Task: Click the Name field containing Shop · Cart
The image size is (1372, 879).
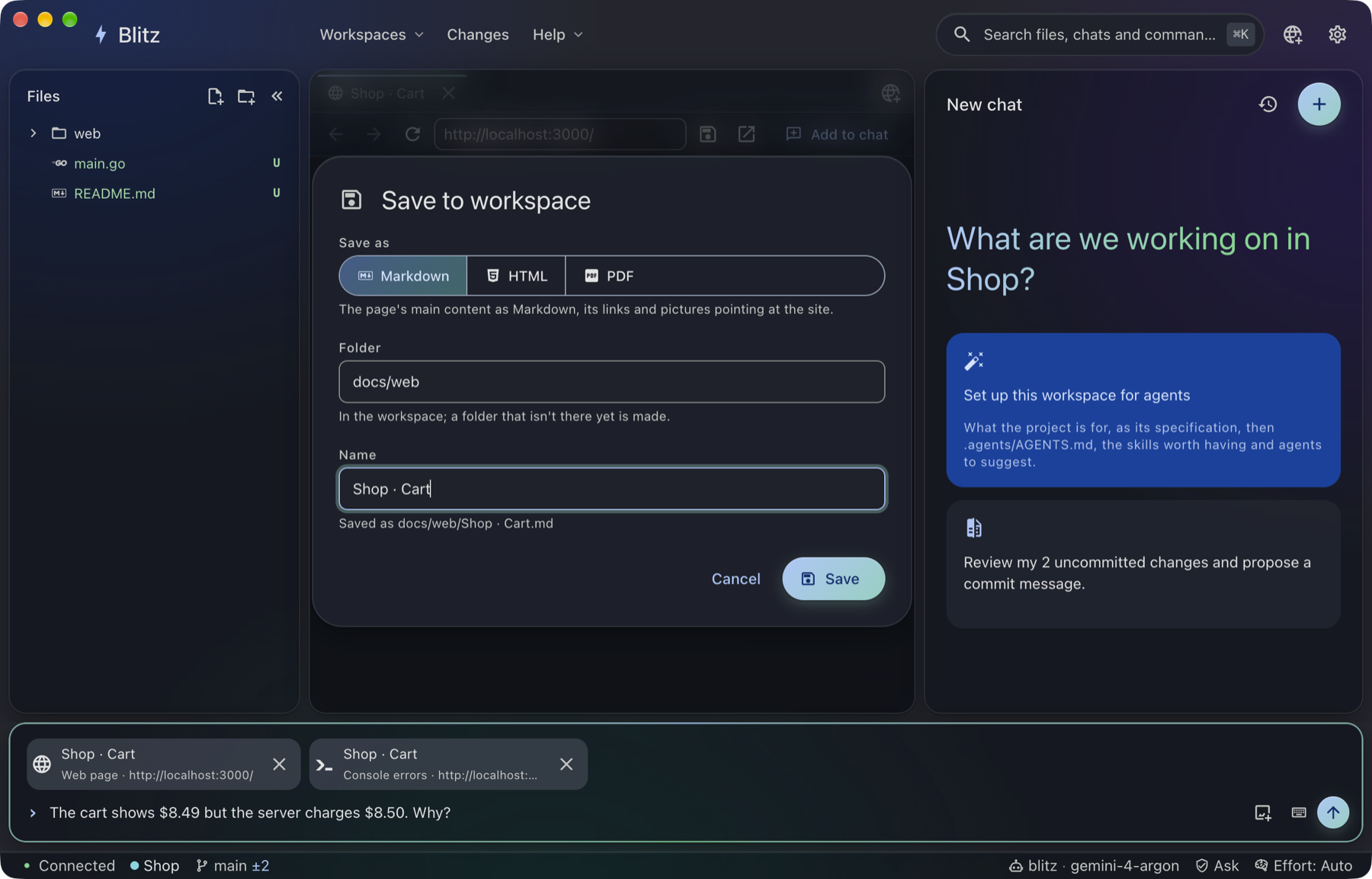Action: pos(611,489)
